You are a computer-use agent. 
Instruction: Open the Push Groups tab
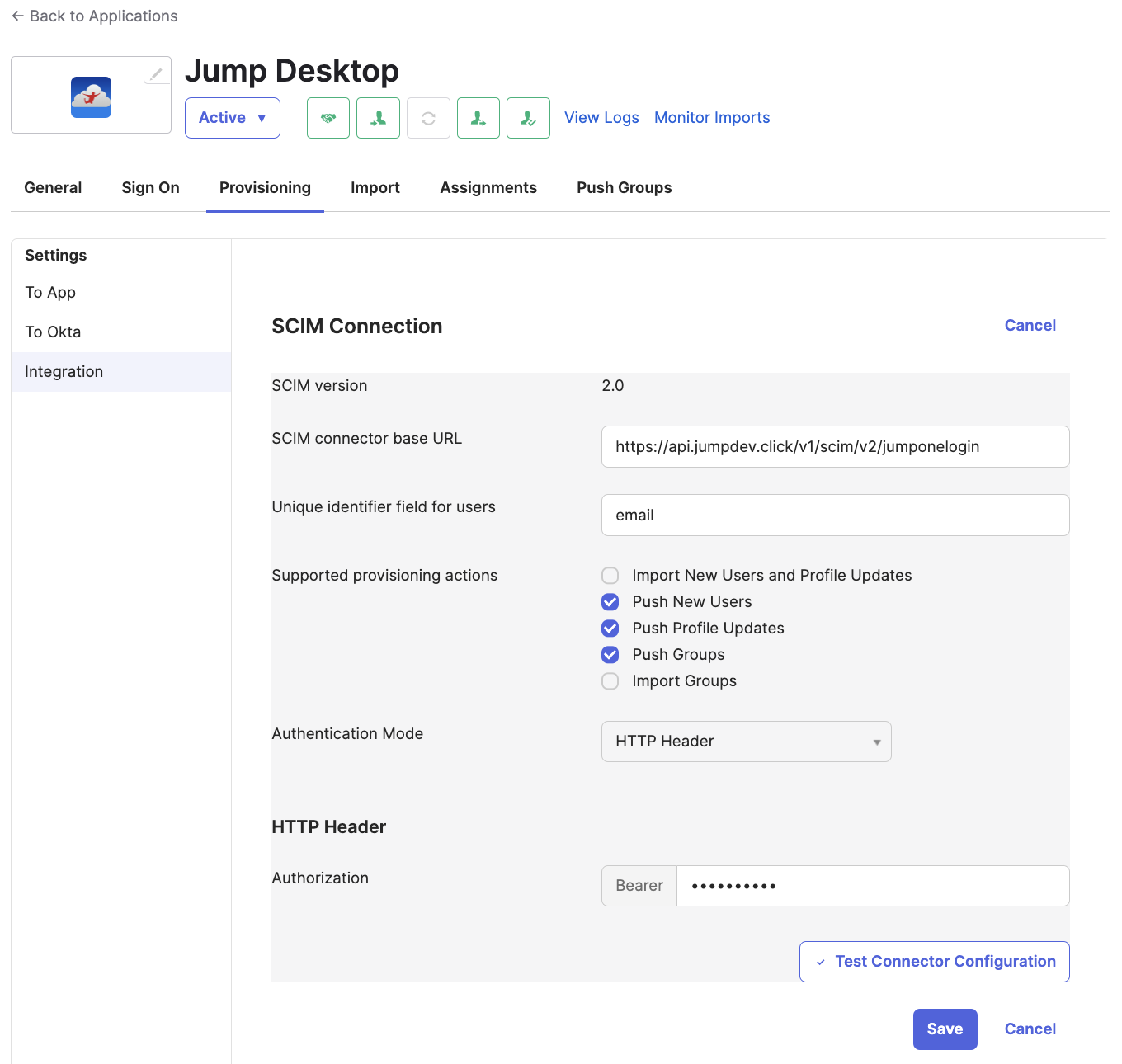pyautogui.click(x=625, y=188)
